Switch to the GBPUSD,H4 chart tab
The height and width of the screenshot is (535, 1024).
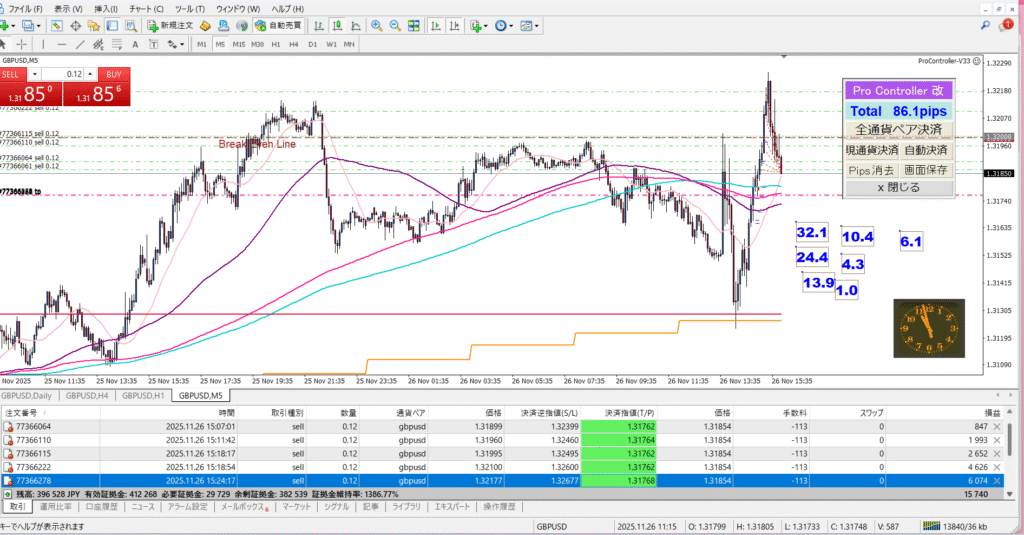[x=89, y=395]
